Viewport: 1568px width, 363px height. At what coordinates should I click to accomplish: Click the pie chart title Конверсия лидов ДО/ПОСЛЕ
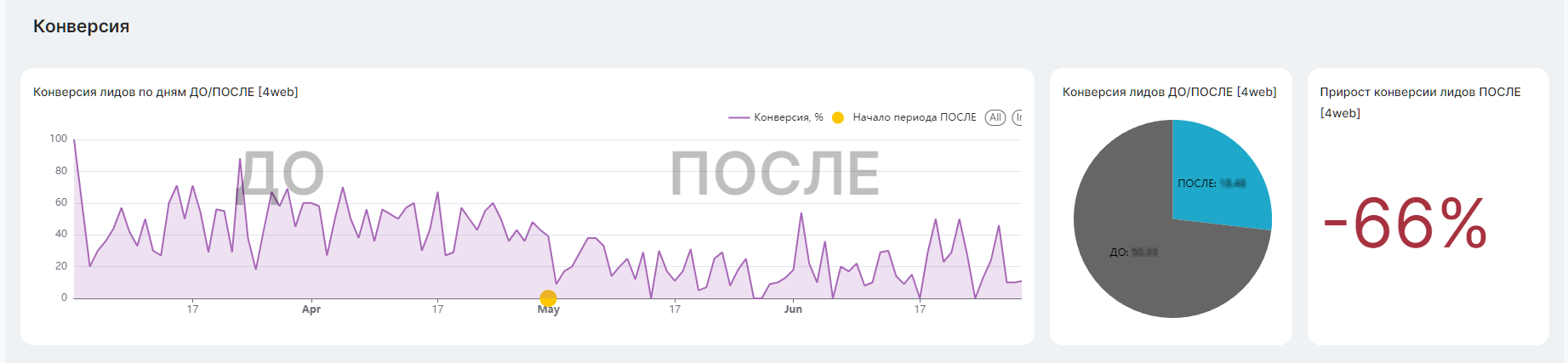click(x=1169, y=92)
